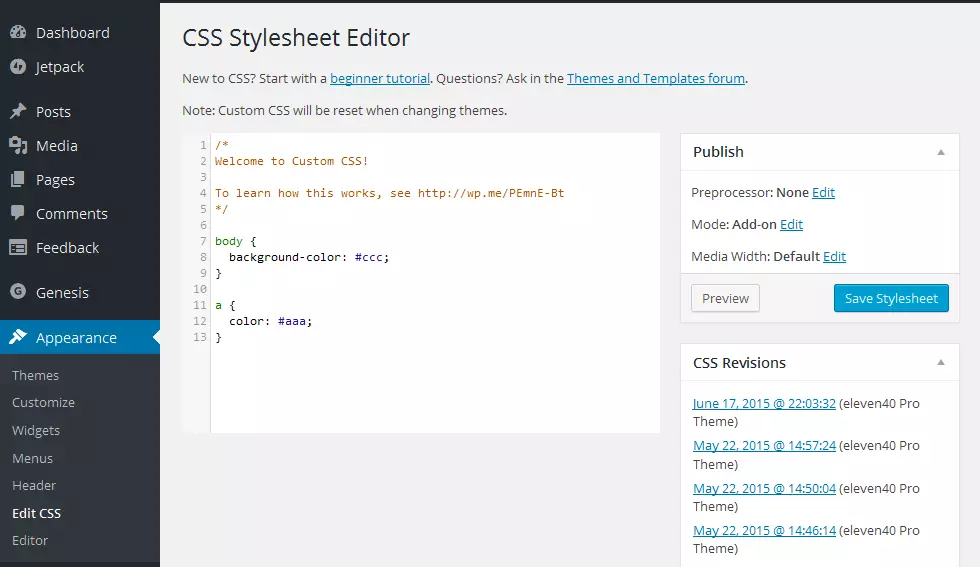Edit the Preprocessor setting
The width and height of the screenshot is (980, 567).
(x=823, y=193)
